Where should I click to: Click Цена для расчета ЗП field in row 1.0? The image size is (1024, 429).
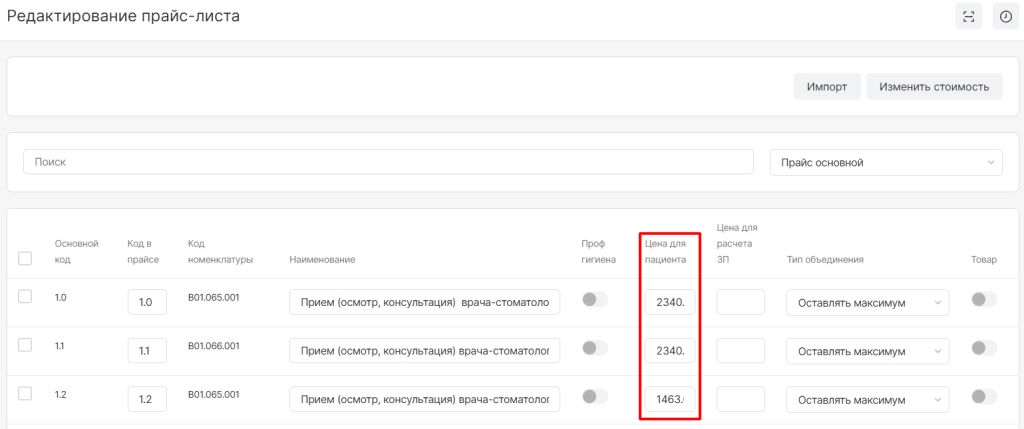coord(741,303)
